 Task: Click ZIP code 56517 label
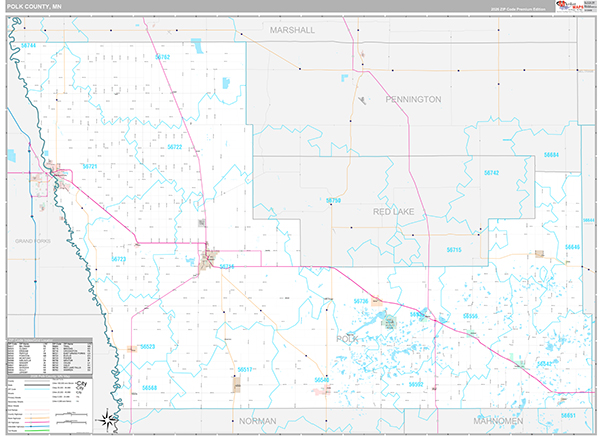245,370
